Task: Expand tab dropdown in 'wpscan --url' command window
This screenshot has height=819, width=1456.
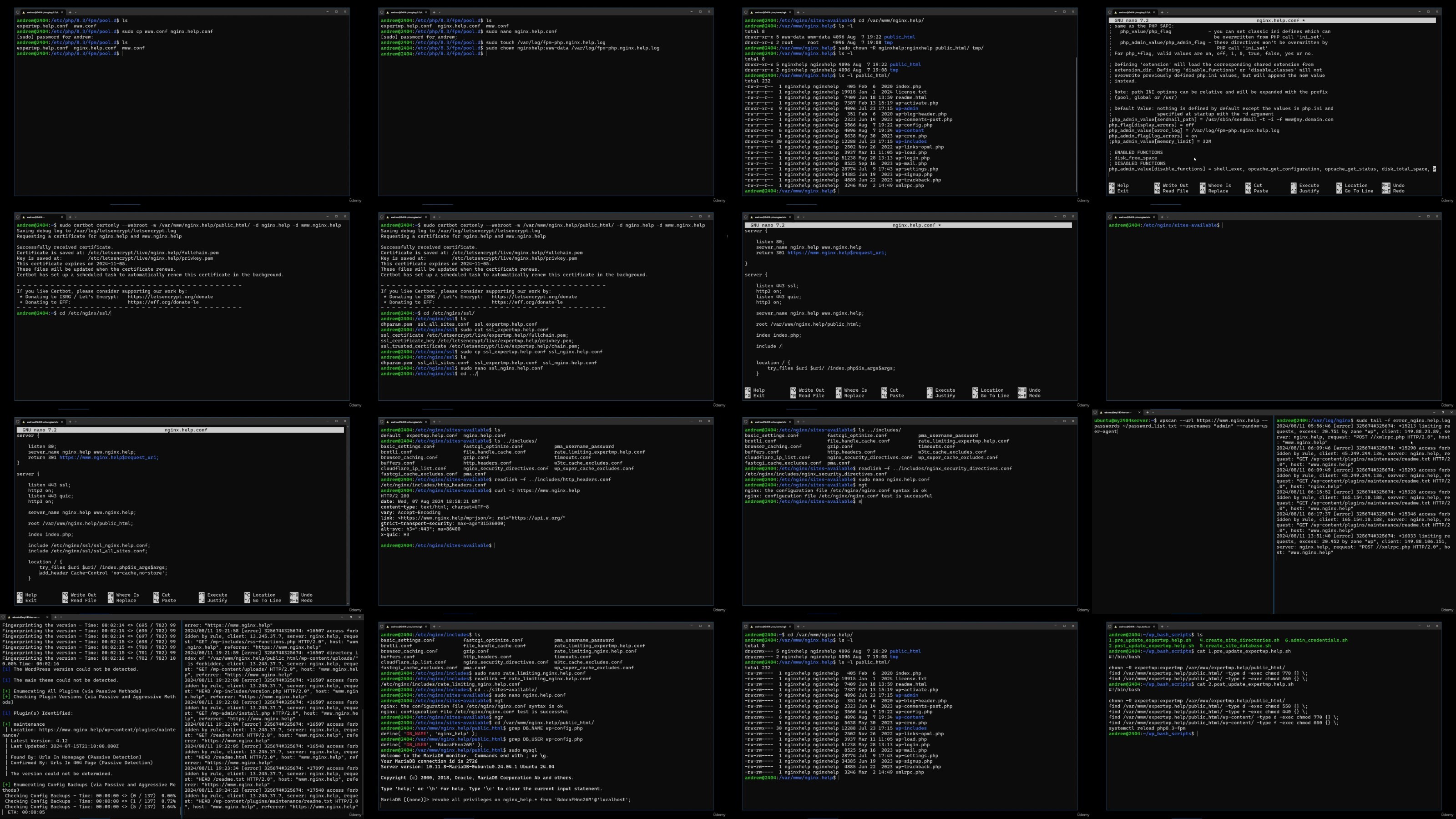Action: click(x=1153, y=413)
